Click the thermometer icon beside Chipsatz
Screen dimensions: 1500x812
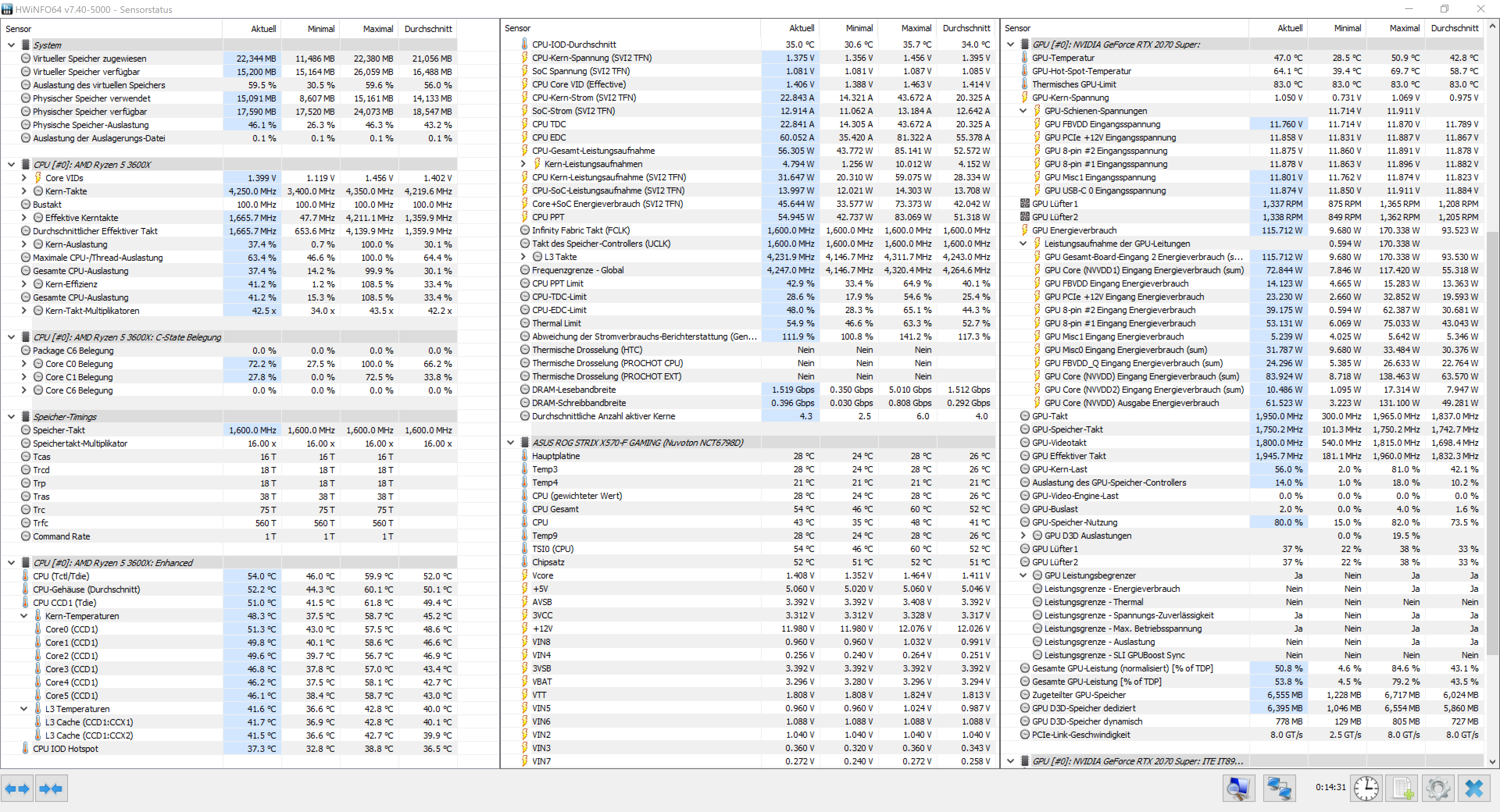click(525, 562)
